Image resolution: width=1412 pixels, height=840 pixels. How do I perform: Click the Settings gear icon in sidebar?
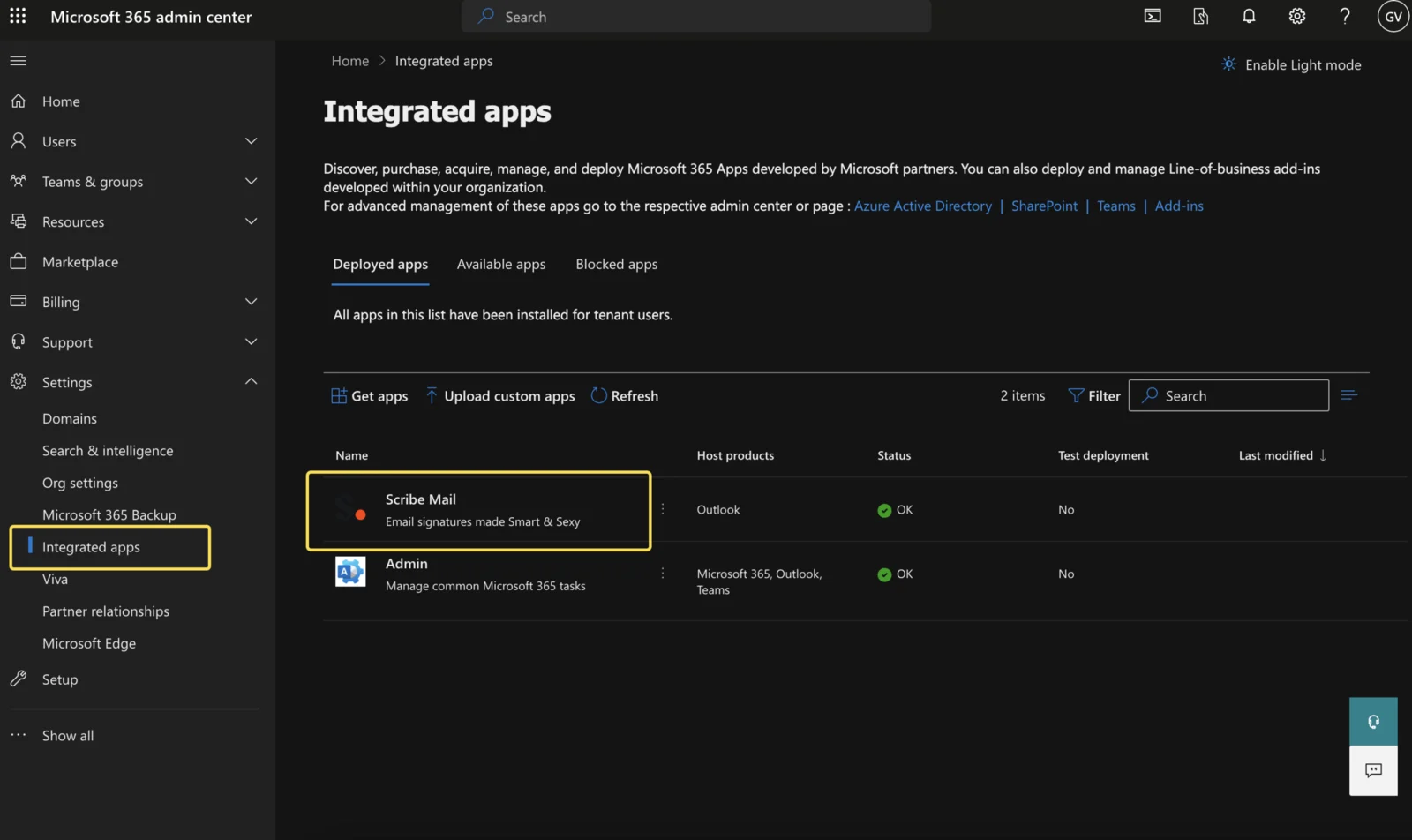[x=19, y=381]
